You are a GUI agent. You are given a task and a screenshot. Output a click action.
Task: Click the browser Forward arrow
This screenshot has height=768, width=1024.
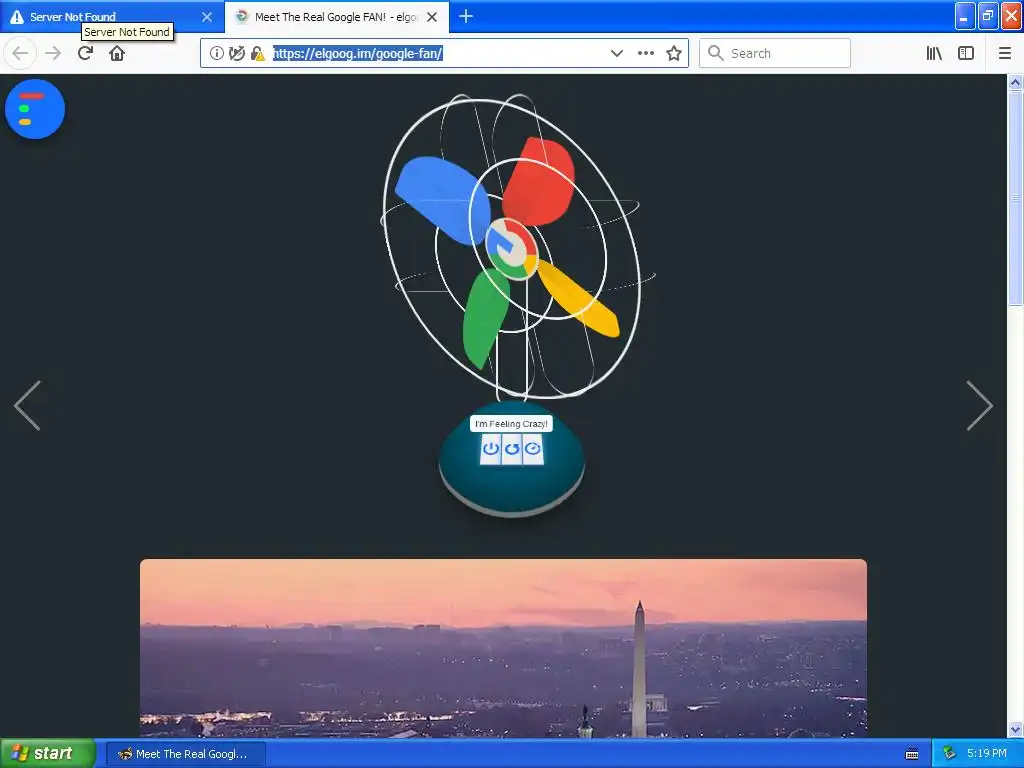[x=54, y=53]
